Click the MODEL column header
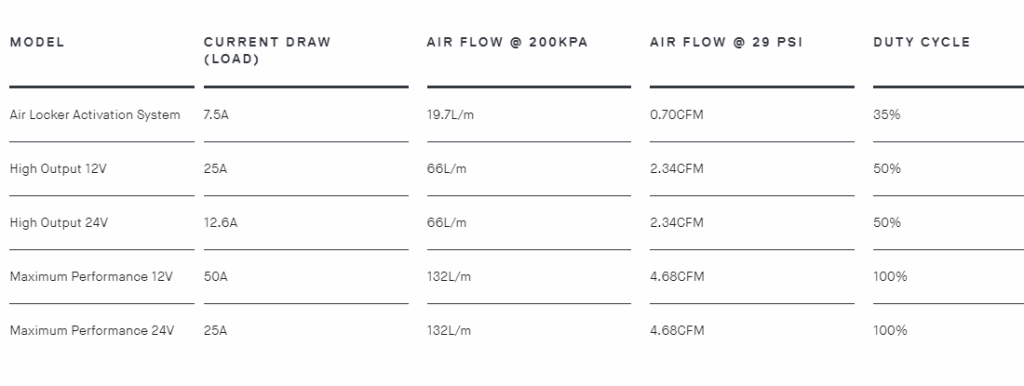The height and width of the screenshot is (386, 1024). (x=37, y=42)
